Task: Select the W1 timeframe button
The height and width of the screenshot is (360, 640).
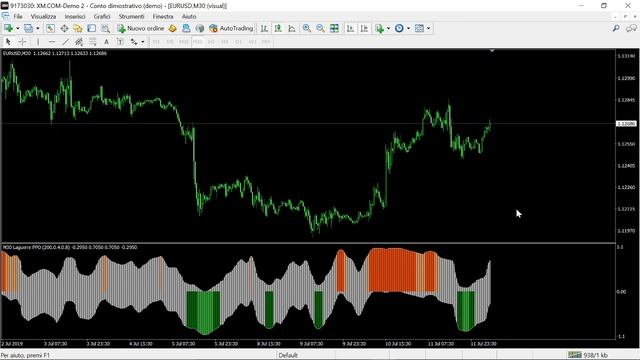Action: [252, 42]
